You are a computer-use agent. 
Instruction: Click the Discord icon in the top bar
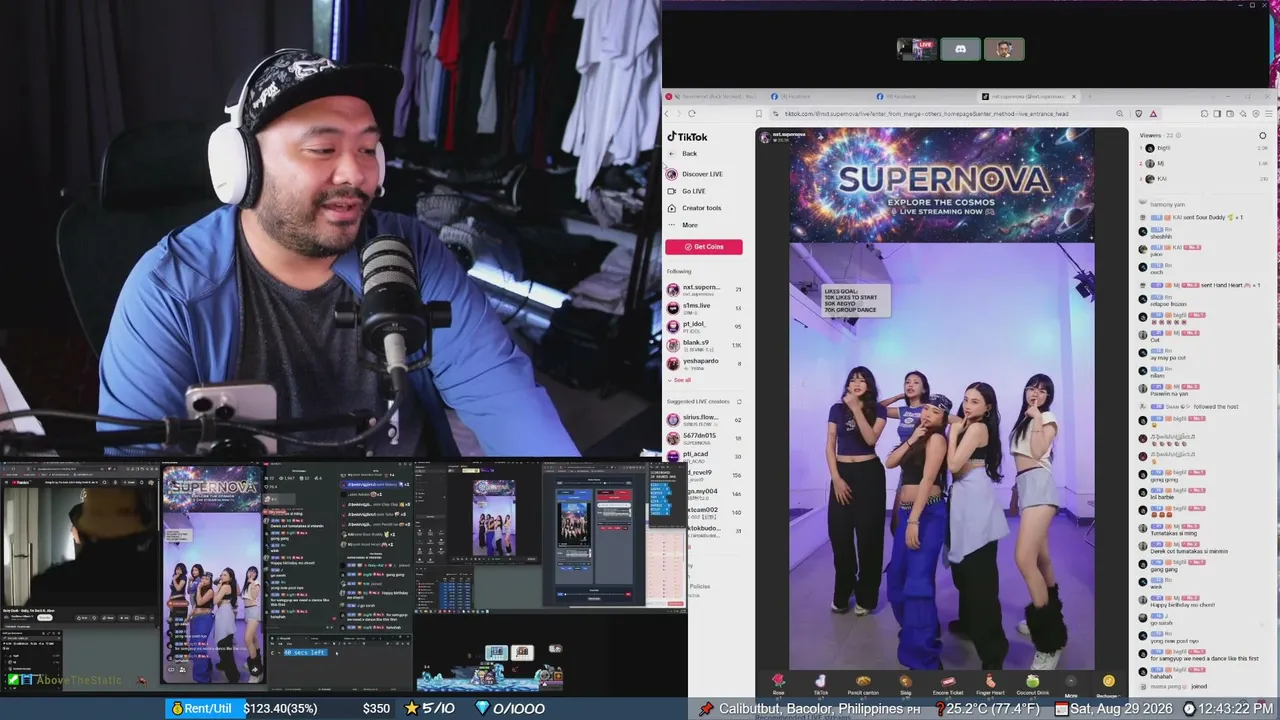pyautogui.click(x=960, y=49)
